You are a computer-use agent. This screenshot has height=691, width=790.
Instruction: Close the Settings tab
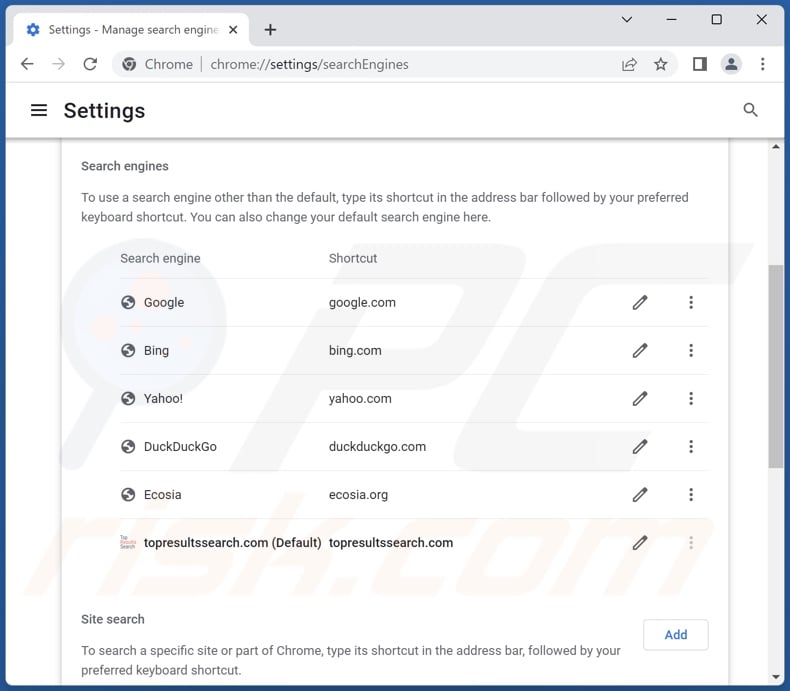point(233,30)
